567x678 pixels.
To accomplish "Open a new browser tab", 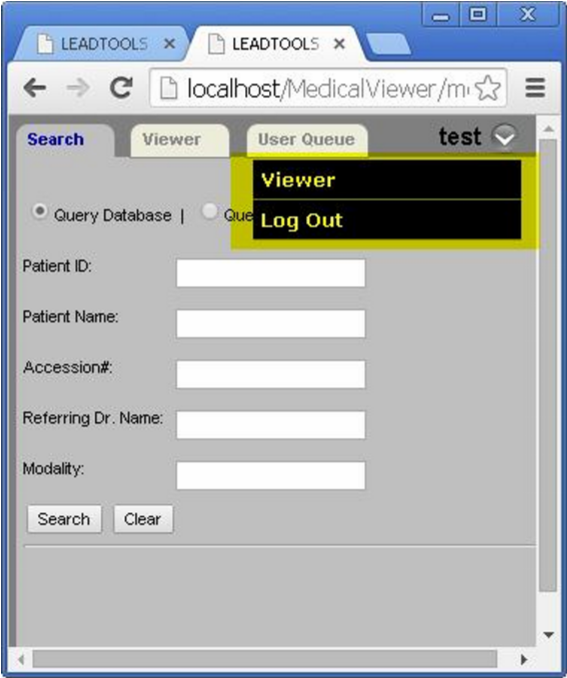I will click(x=388, y=44).
